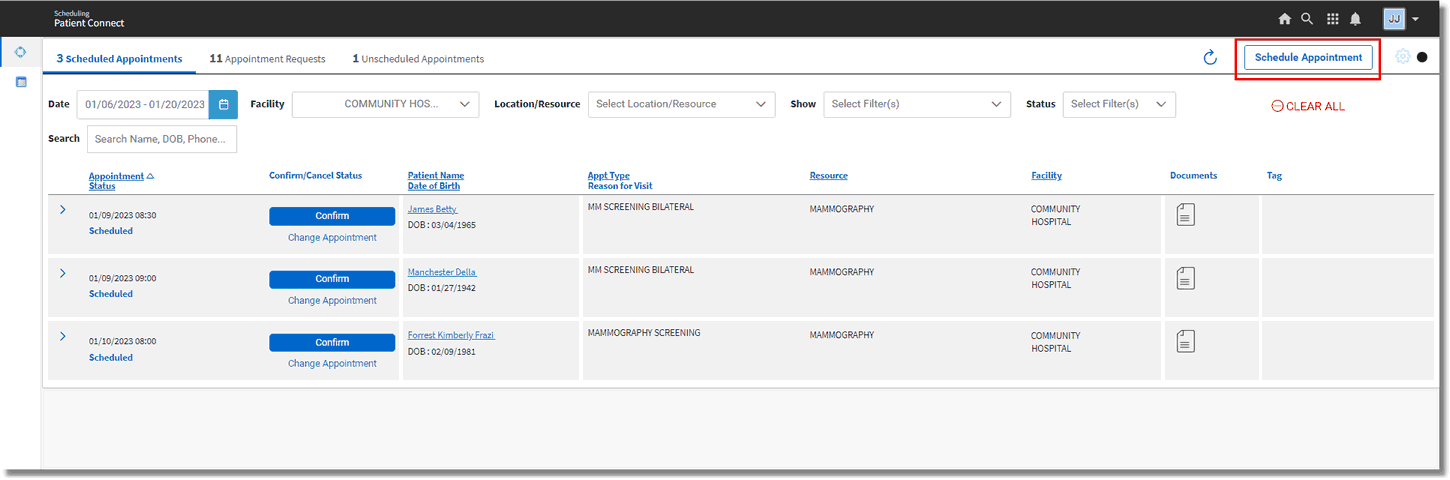
Task: Expand the Manchester Della appointment row
Action: [x=62, y=273]
